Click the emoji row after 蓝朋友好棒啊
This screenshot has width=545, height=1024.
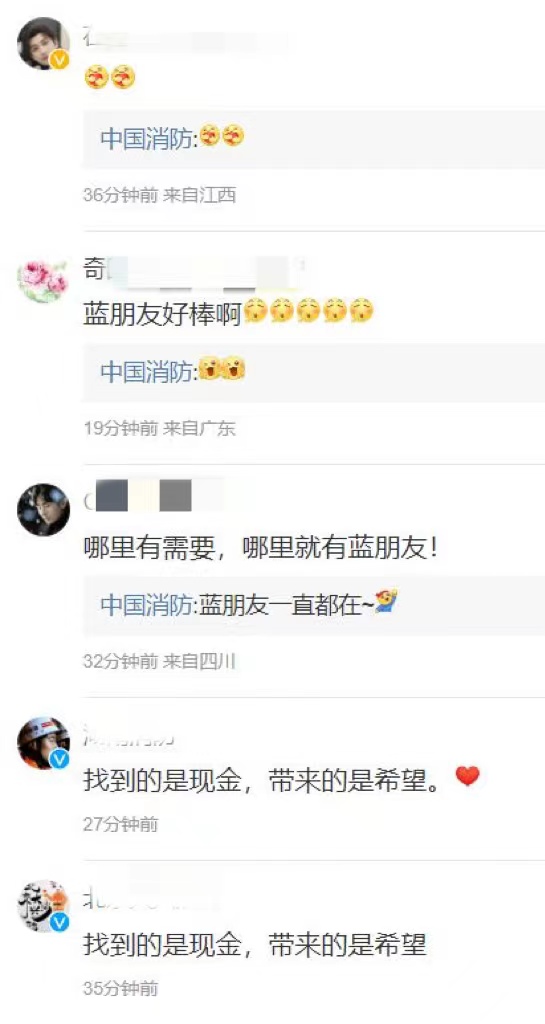coord(309,313)
